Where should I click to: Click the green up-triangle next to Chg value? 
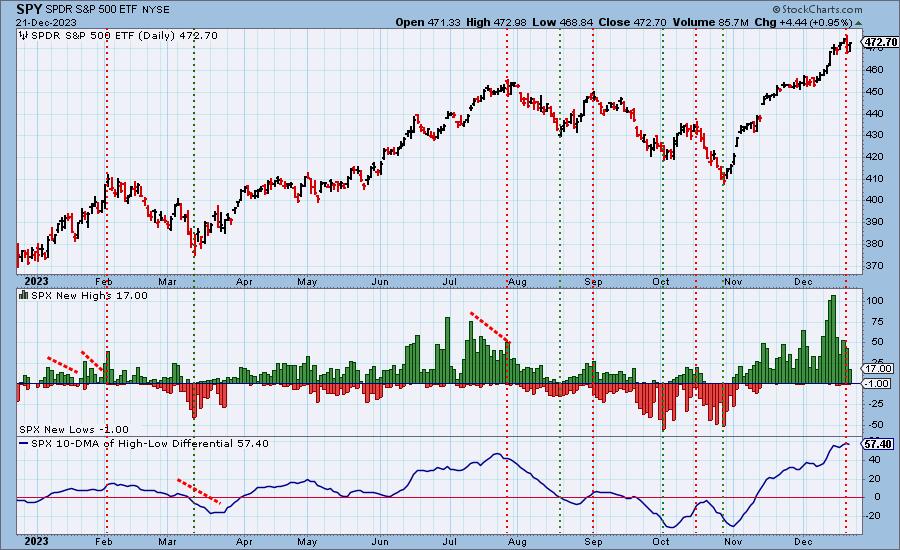click(858, 23)
